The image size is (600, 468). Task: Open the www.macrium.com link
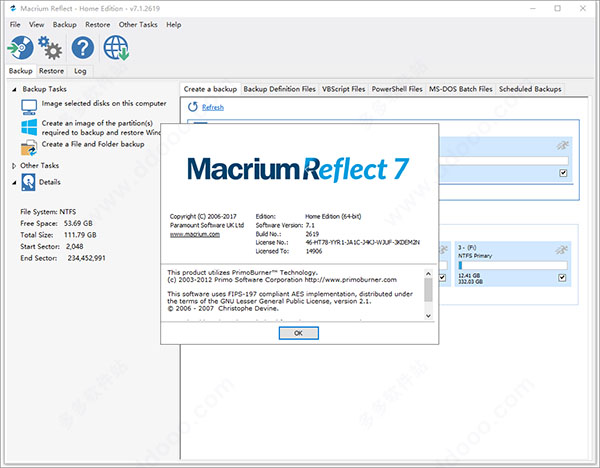coord(195,234)
